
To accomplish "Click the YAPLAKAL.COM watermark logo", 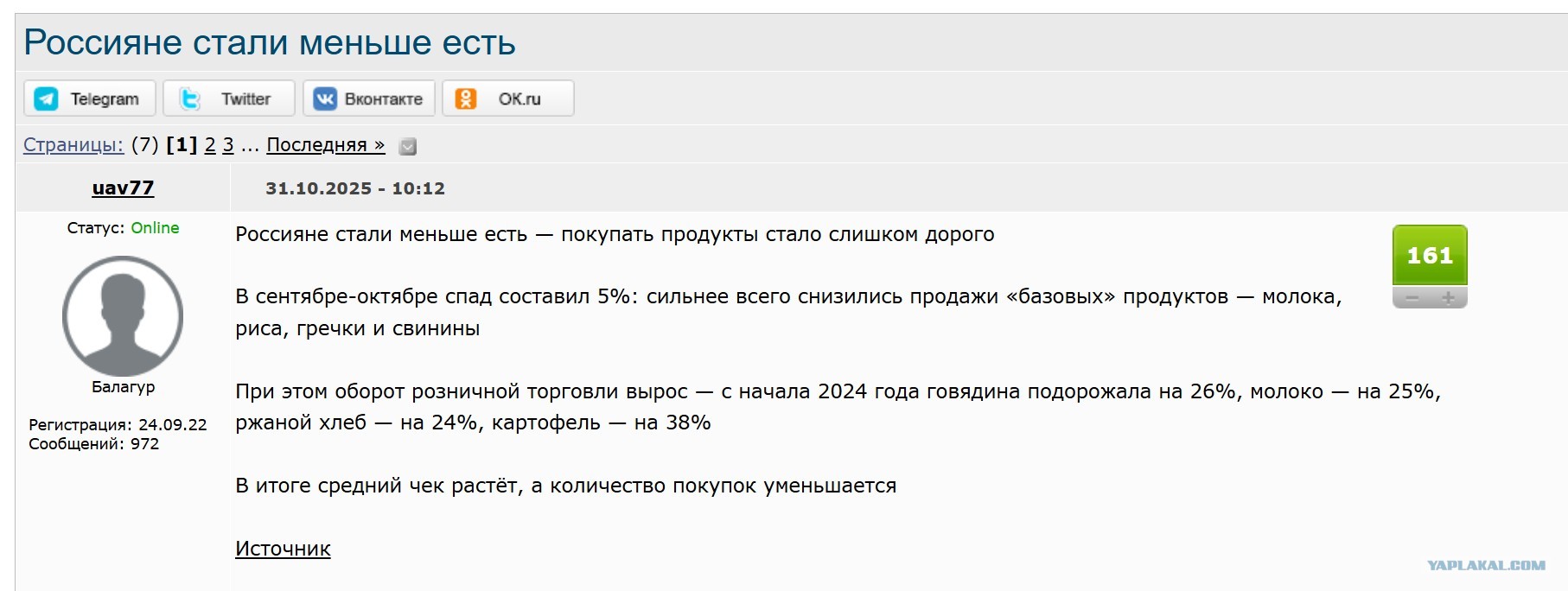I will [x=1486, y=565].
